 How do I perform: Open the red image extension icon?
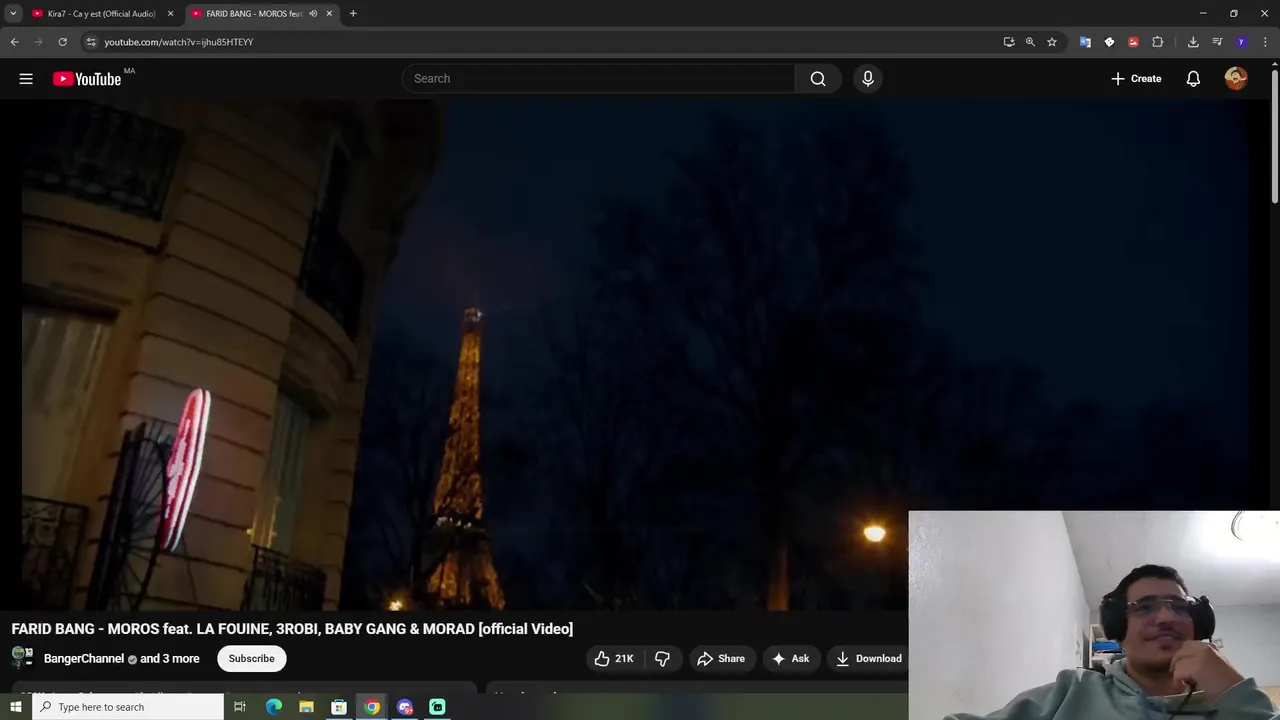tap(1133, 42)
